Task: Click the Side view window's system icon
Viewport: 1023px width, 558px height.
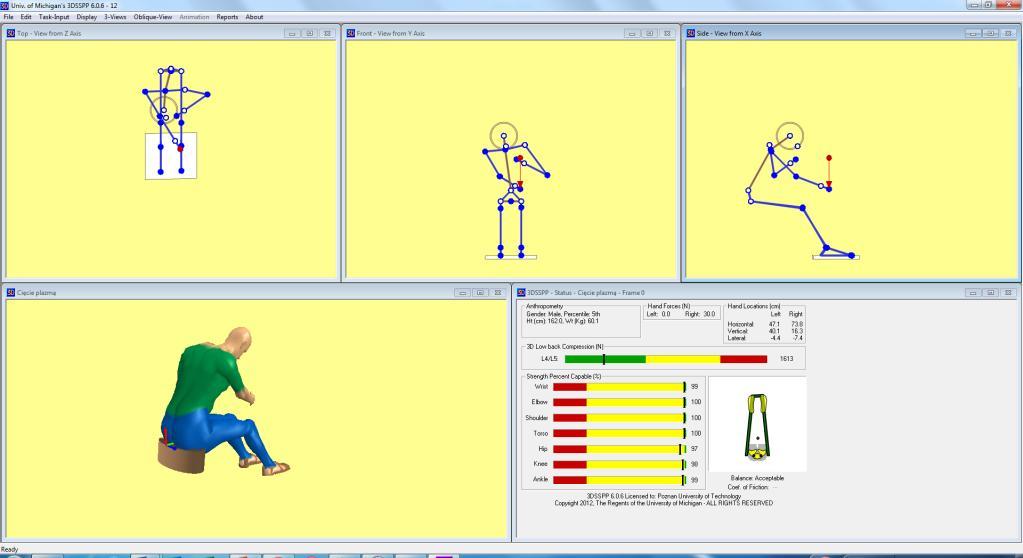Action: coord(690,33)
